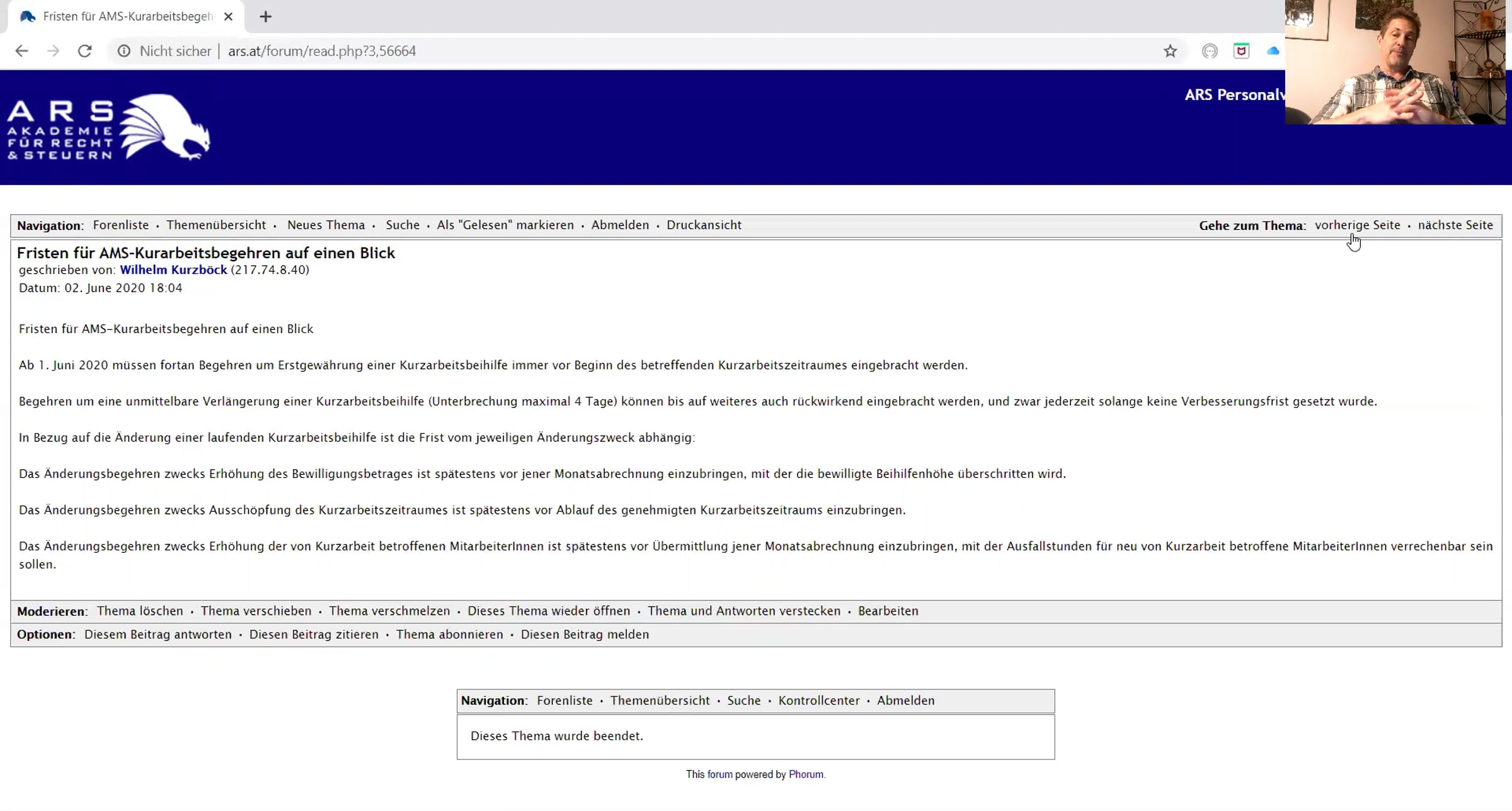Click author name Wilhelm Kurzböck

click(x=173, y=269)
